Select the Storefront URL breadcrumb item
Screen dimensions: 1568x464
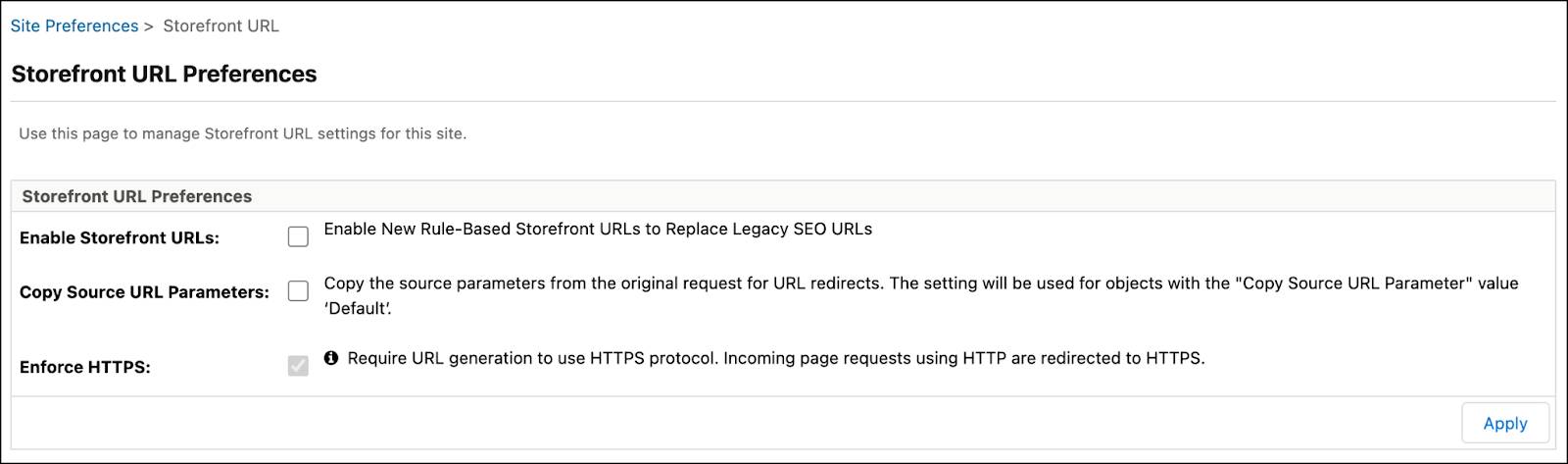(220, 26)
